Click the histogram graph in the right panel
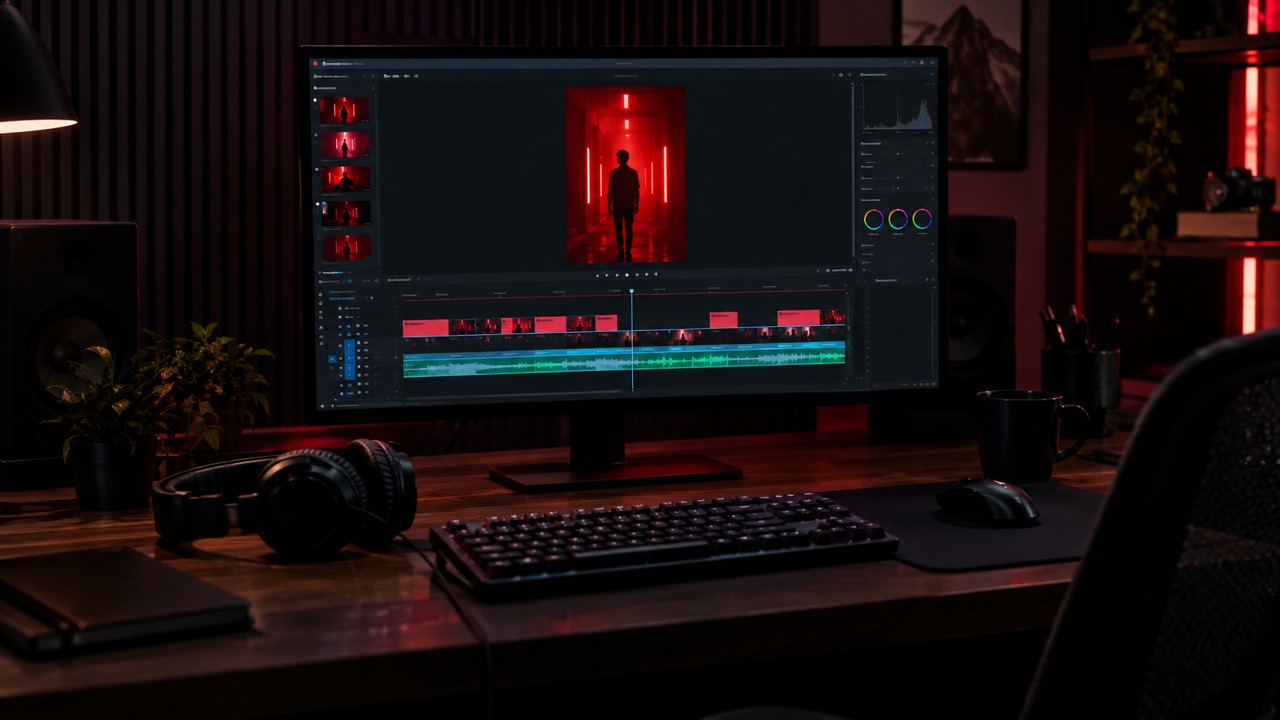The height and width of the screenshot is (720, 1280). click(898, 107)
